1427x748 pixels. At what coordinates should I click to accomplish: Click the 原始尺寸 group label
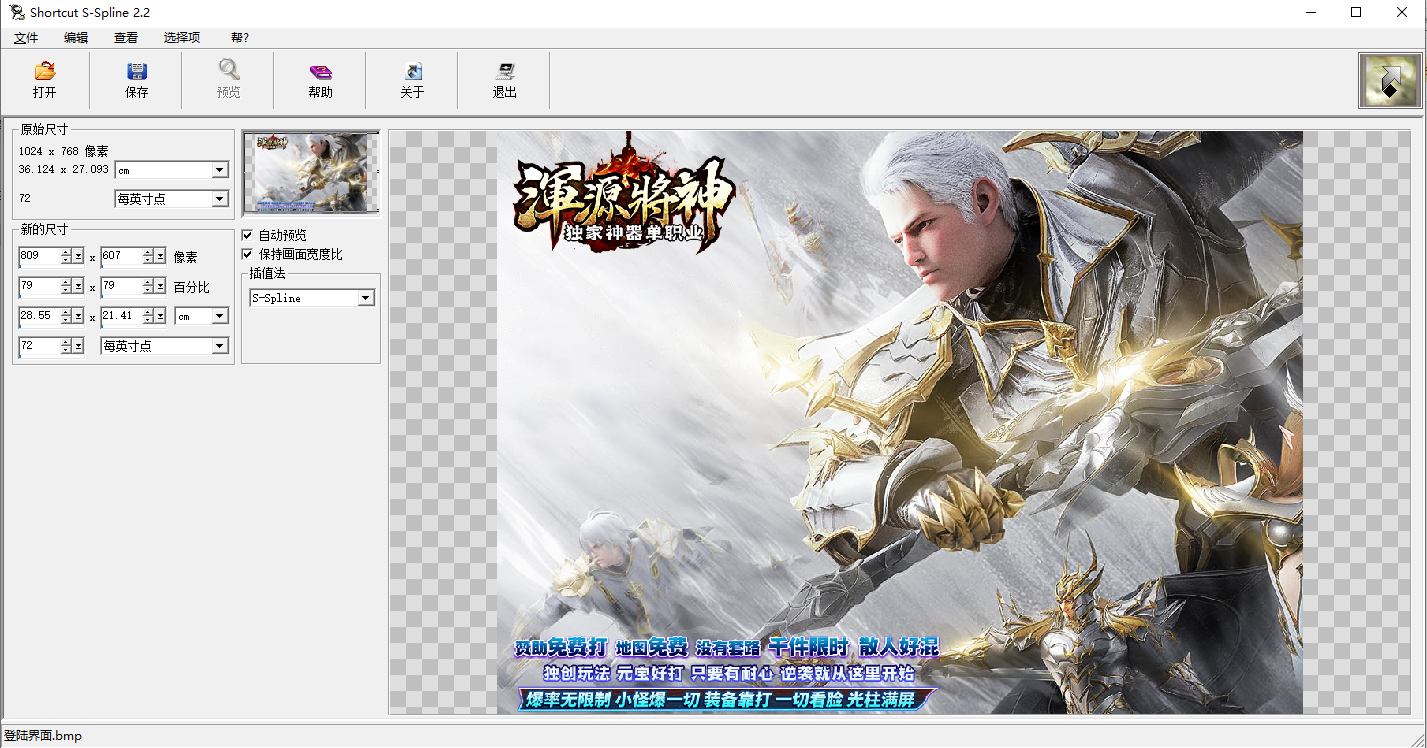(45, 130)
